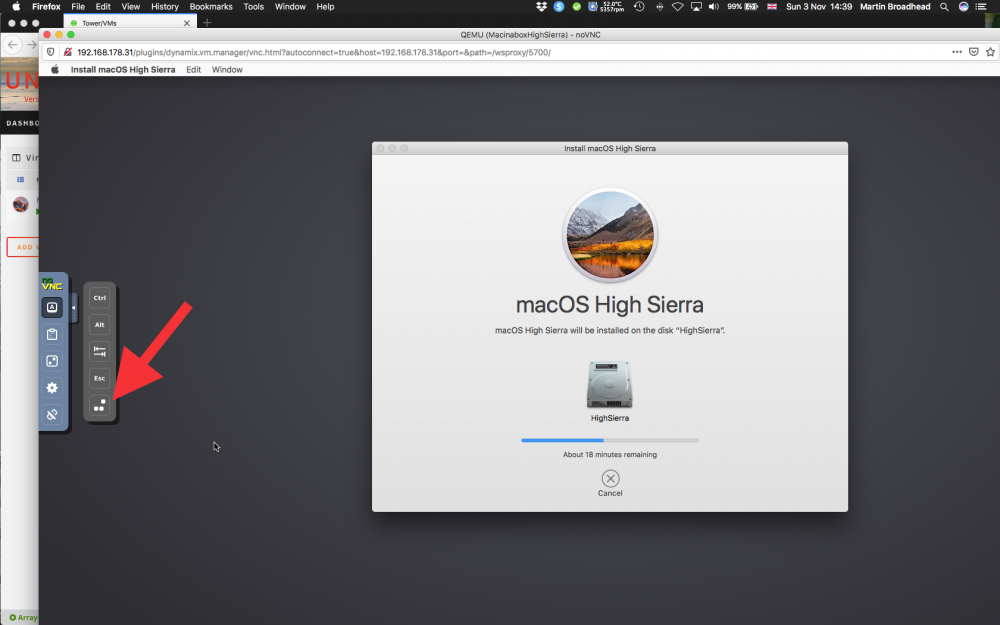Collapse the noVNC control bar using its handle
Image resolution: width=1000 pixels, height=625 pixels.
point(73,308)
